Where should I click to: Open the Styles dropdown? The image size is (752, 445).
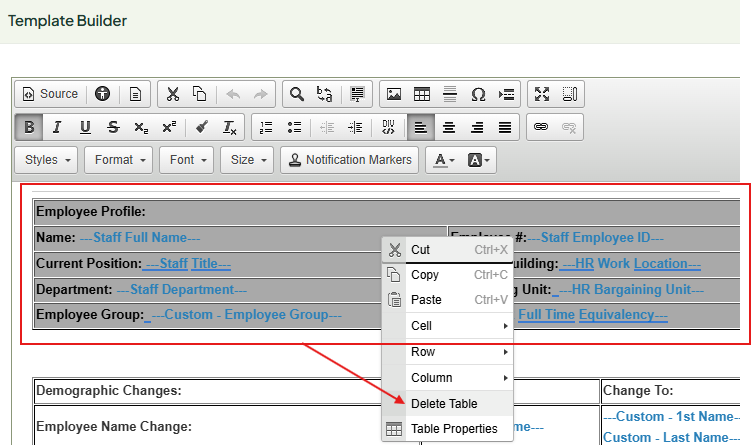[x=47, y=160]
